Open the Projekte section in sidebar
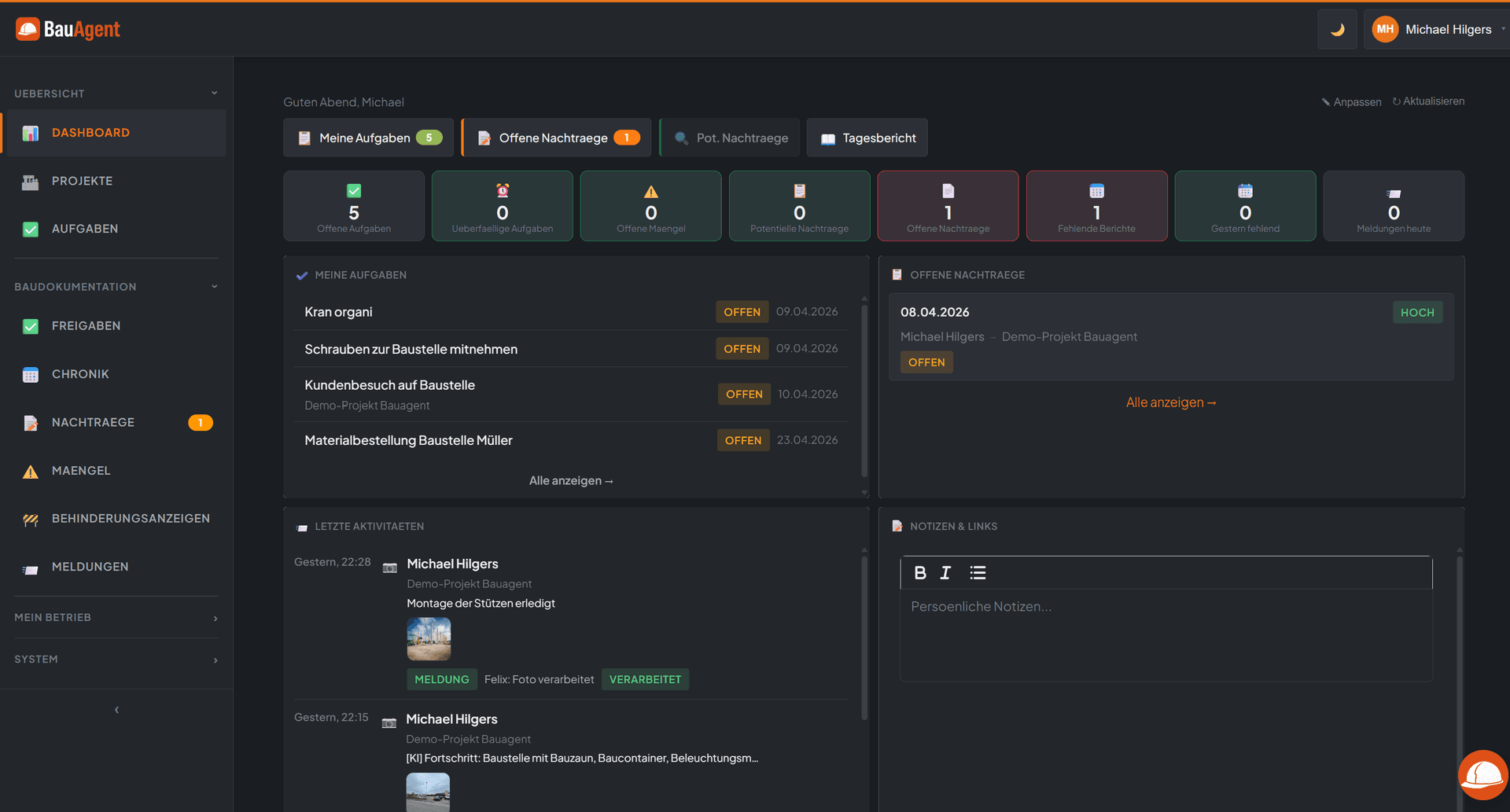This screenshot has width=1510, height=812. coord(84,181)
